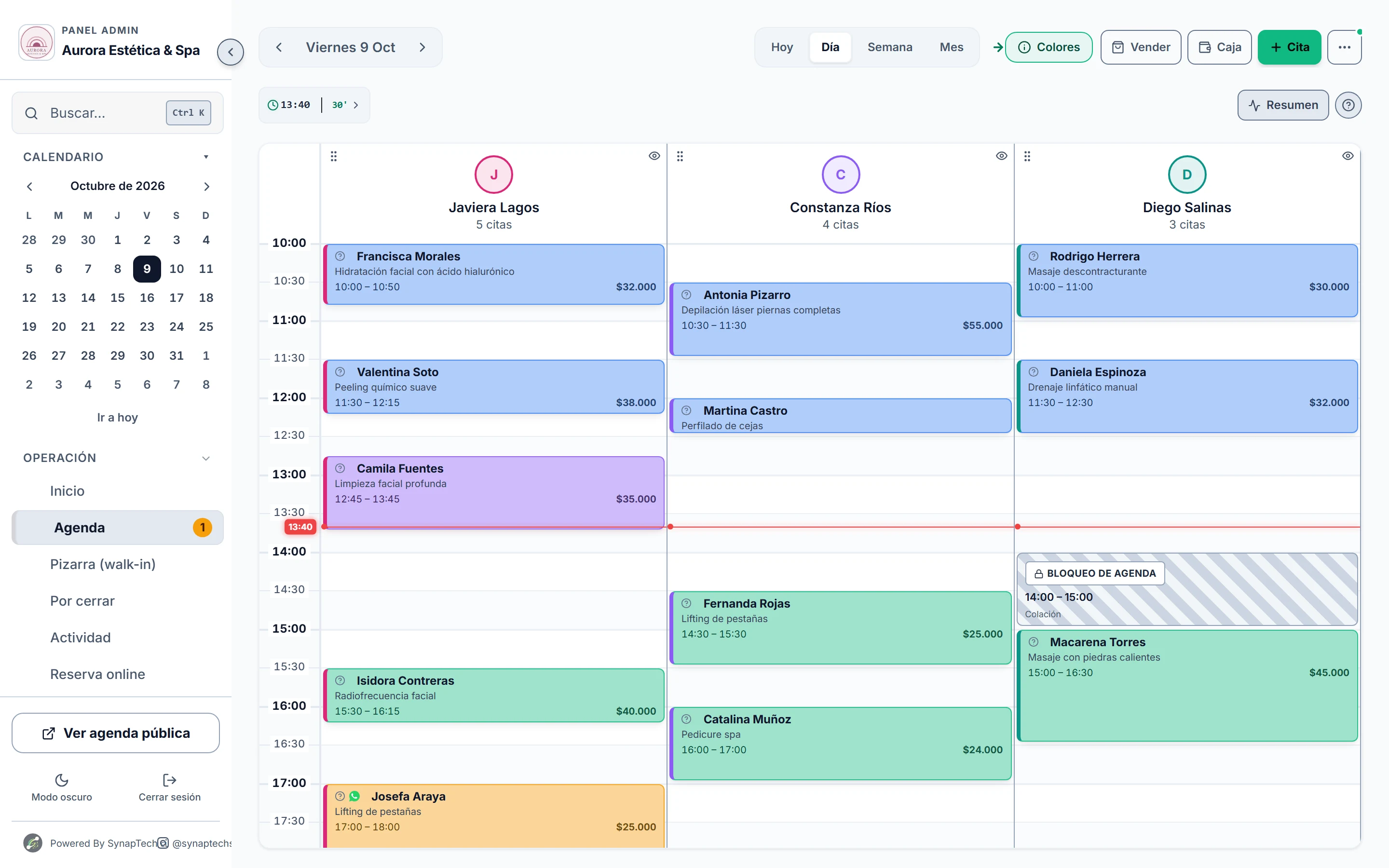
Task: Go to previous day arrow
Action: click(x=279, y=47)
